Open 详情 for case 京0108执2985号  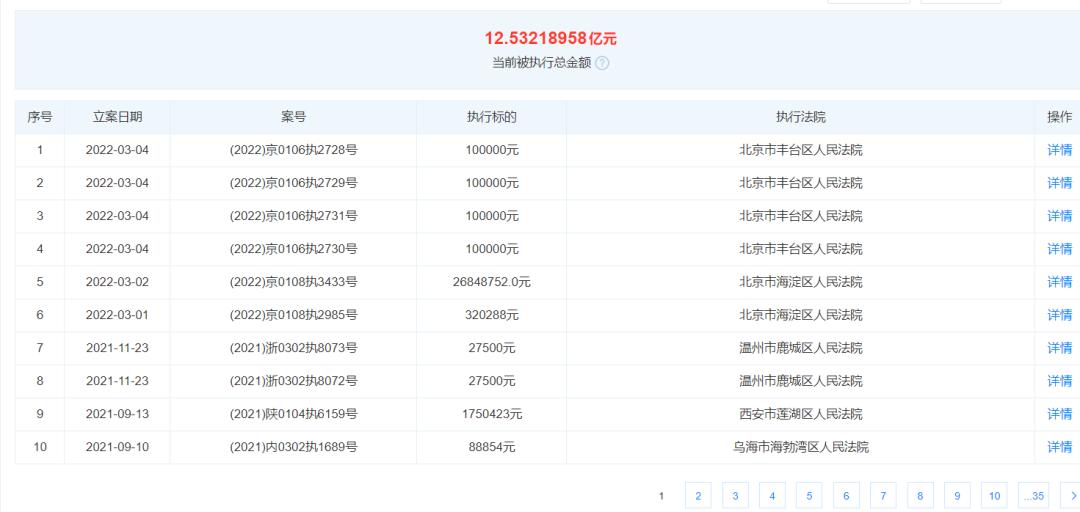click(x=1059, y=315)
